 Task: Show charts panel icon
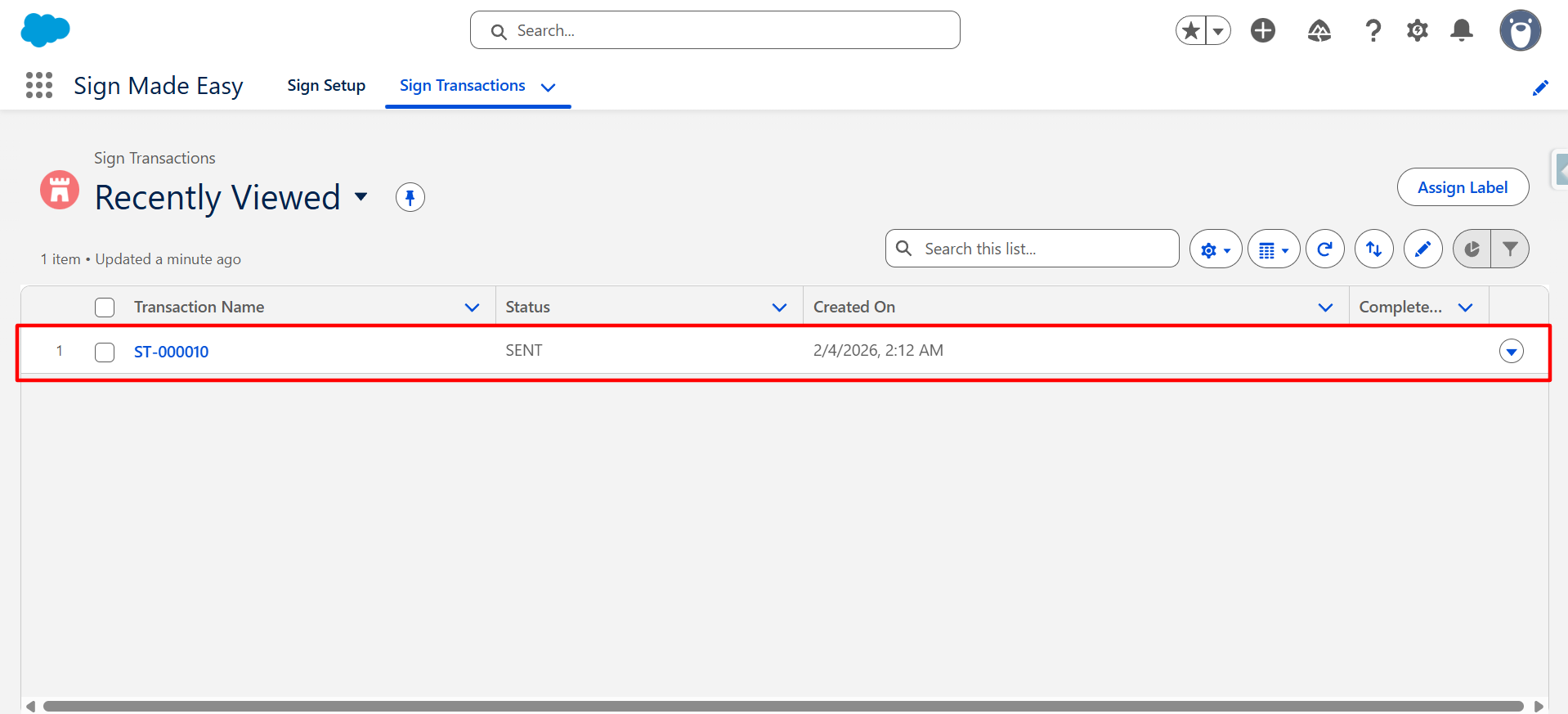coord(1472,249)
